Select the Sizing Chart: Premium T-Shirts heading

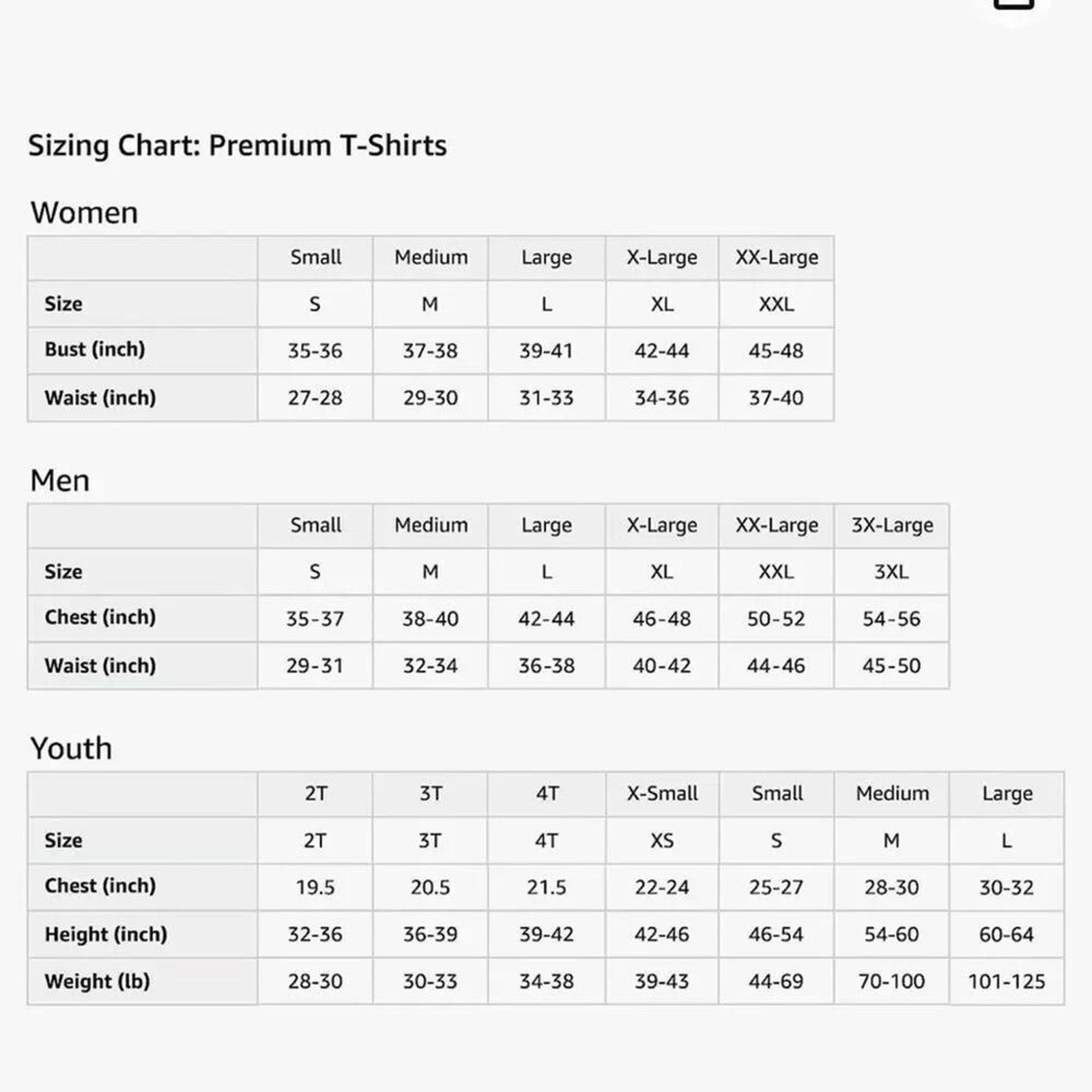(237, 145)
